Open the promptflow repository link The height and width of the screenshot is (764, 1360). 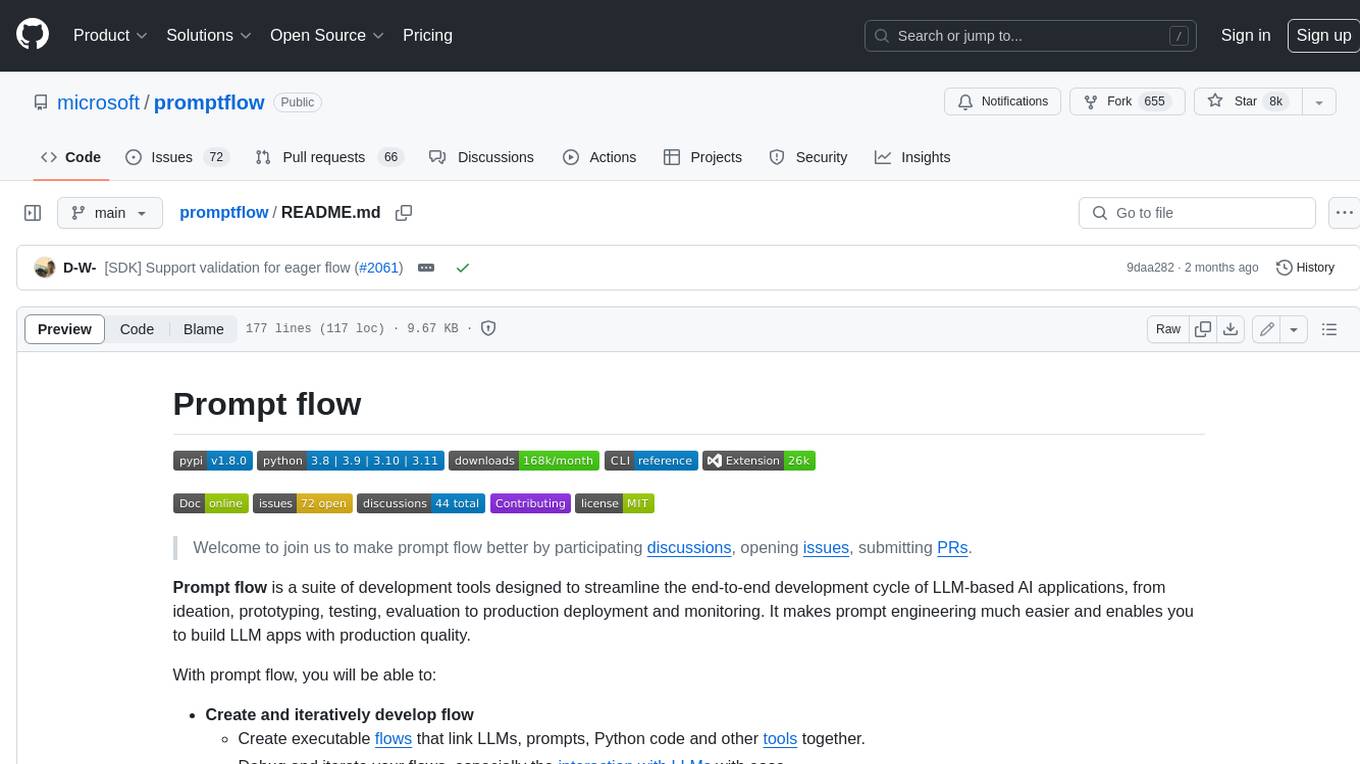(209, 102)
